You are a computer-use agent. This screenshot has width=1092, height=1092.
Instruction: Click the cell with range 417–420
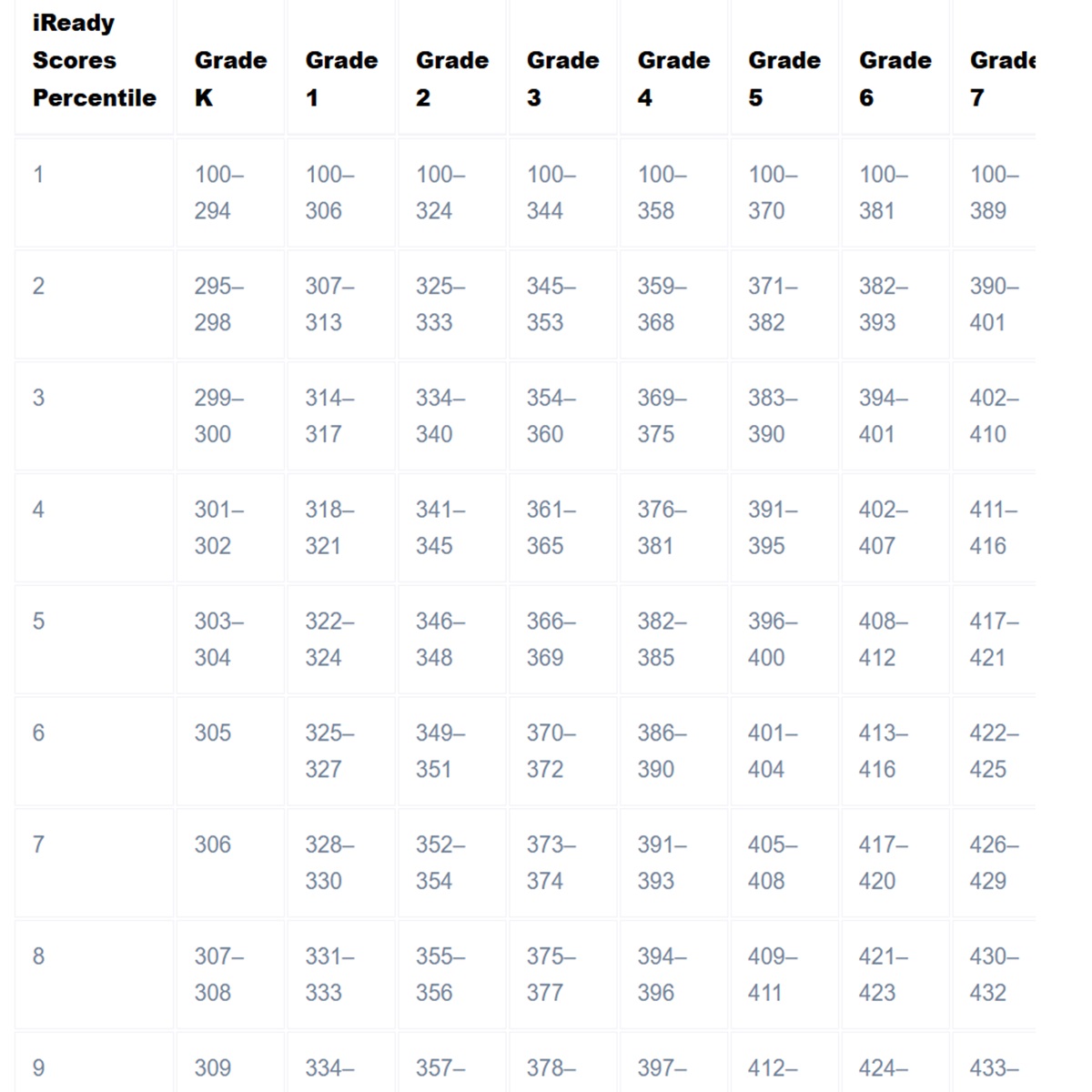pos(884,863)
